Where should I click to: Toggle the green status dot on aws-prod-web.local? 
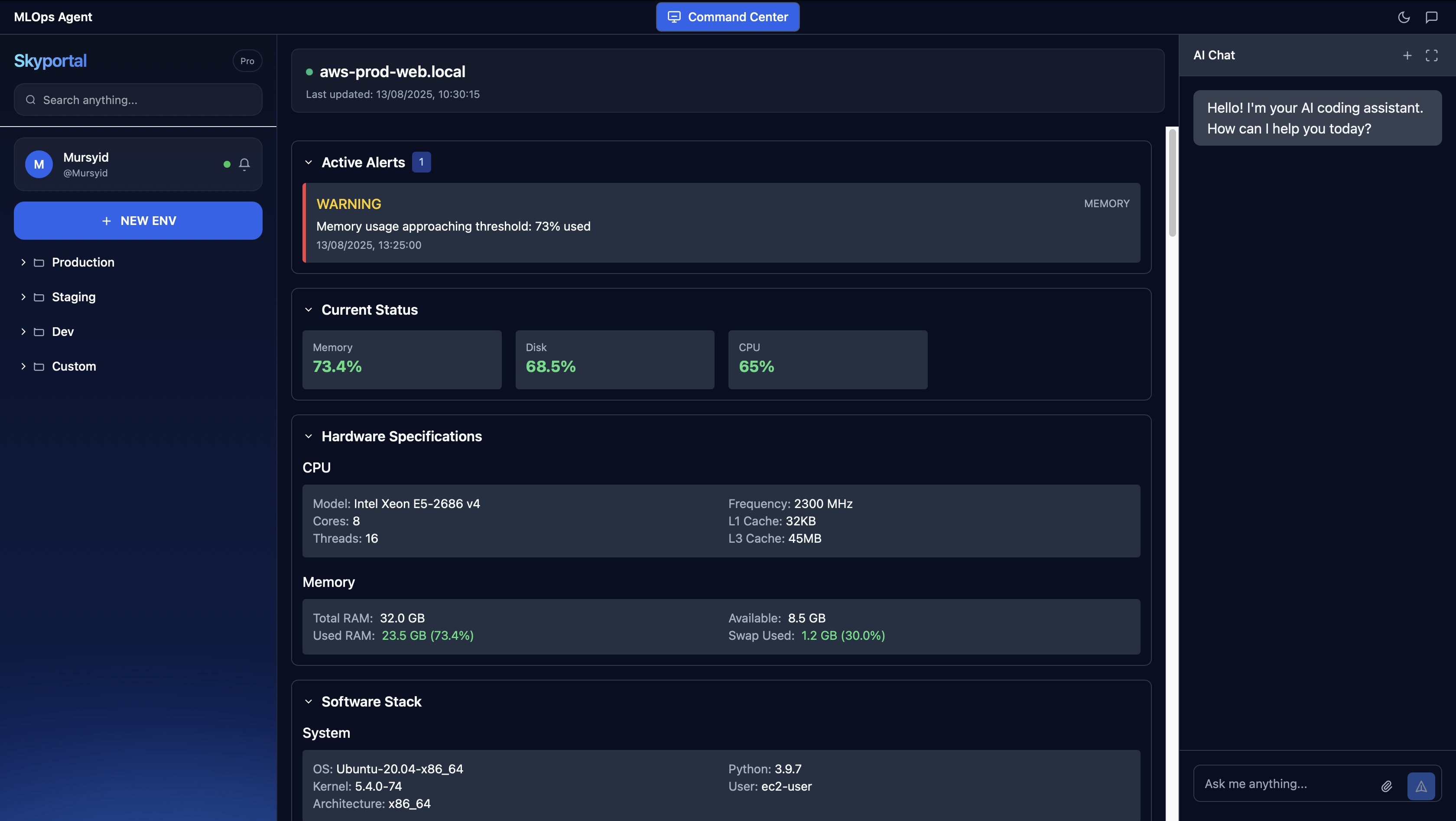click(309, 72)
